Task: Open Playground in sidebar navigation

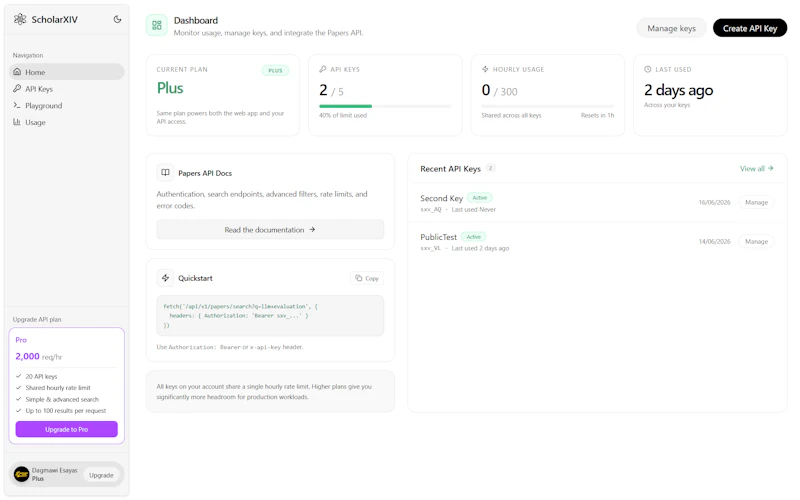Action: pyautogui.click(x=66, y=106)
